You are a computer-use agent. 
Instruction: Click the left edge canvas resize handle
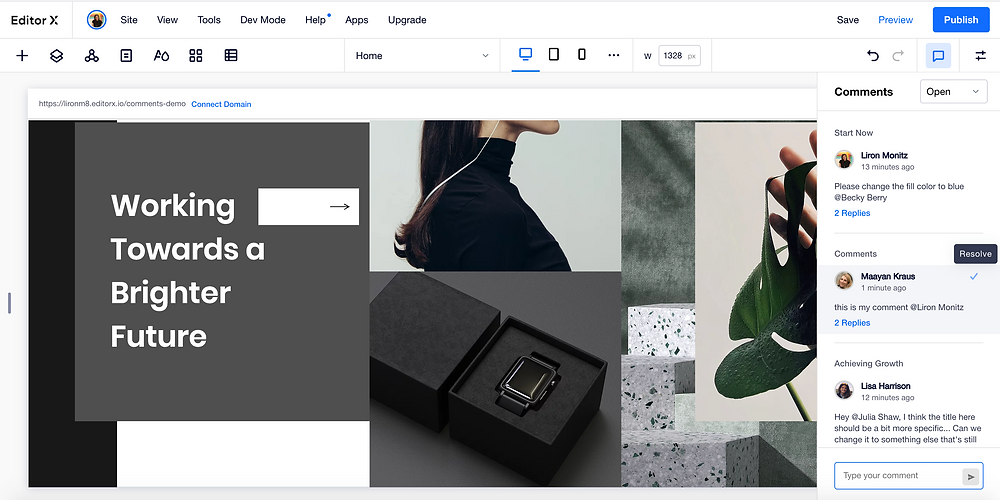point(10,303)
